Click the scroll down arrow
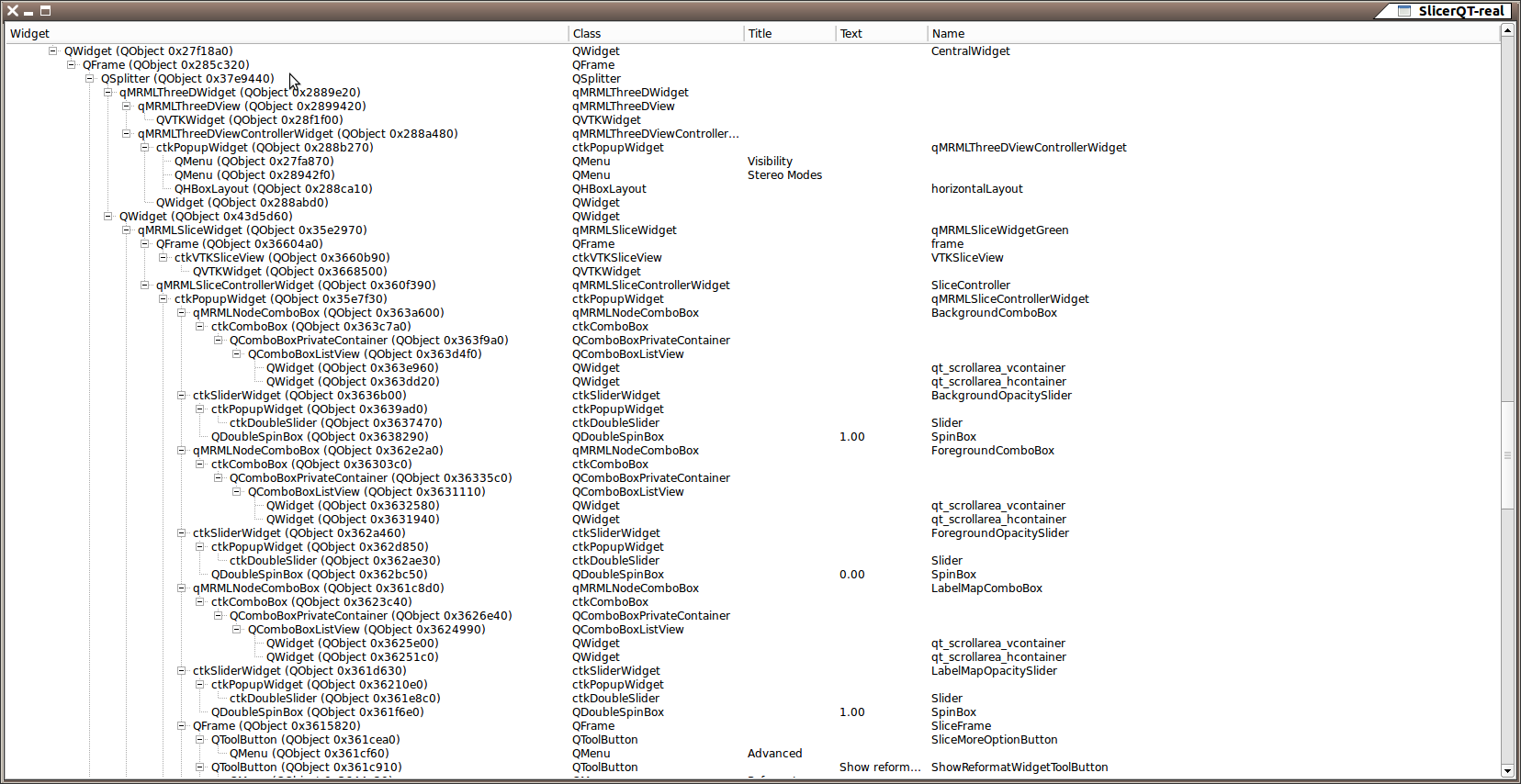This screenshot has height=784, width=1521. pyautogui.click(x=1507, y=771)
